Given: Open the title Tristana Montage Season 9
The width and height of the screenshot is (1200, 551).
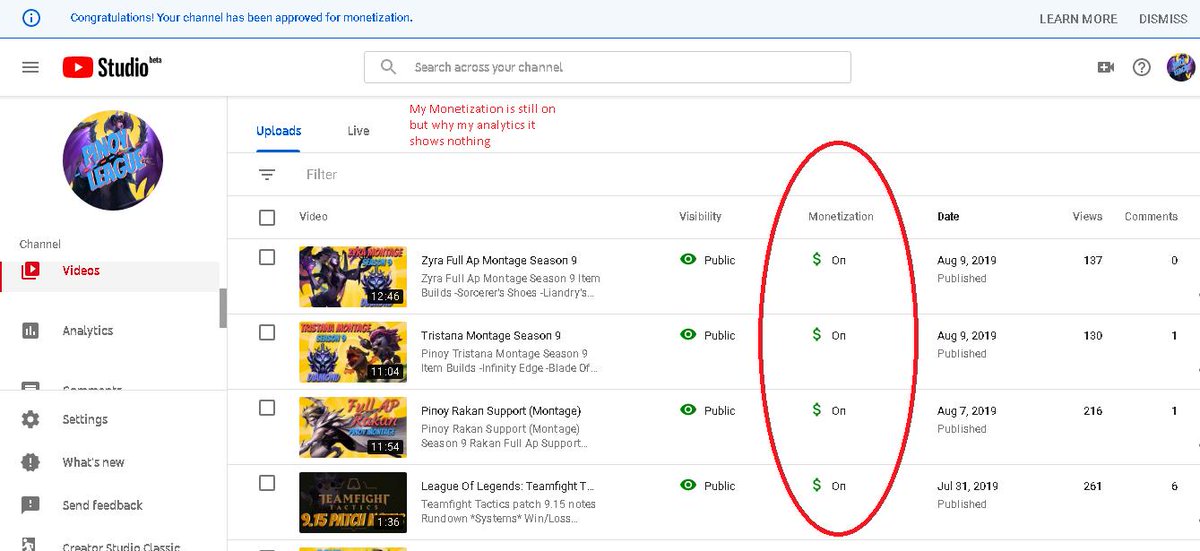Looking at the screenshot, I should [491, 335].
